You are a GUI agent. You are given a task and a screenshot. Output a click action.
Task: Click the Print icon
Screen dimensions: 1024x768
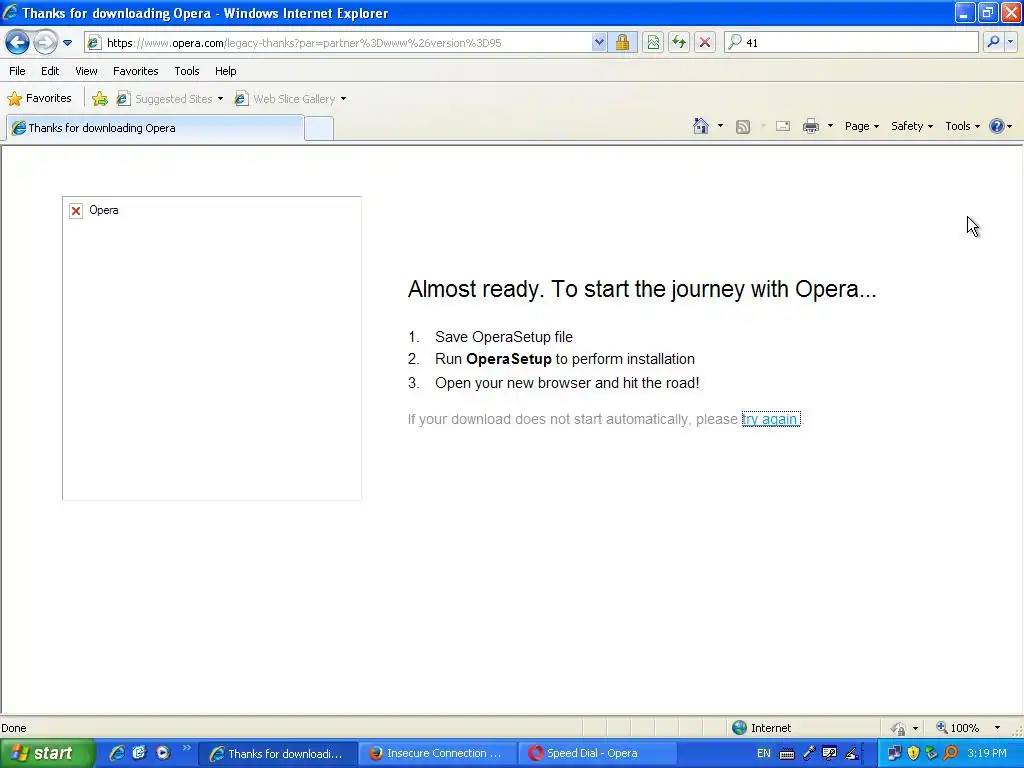click(x=810, y=126)
